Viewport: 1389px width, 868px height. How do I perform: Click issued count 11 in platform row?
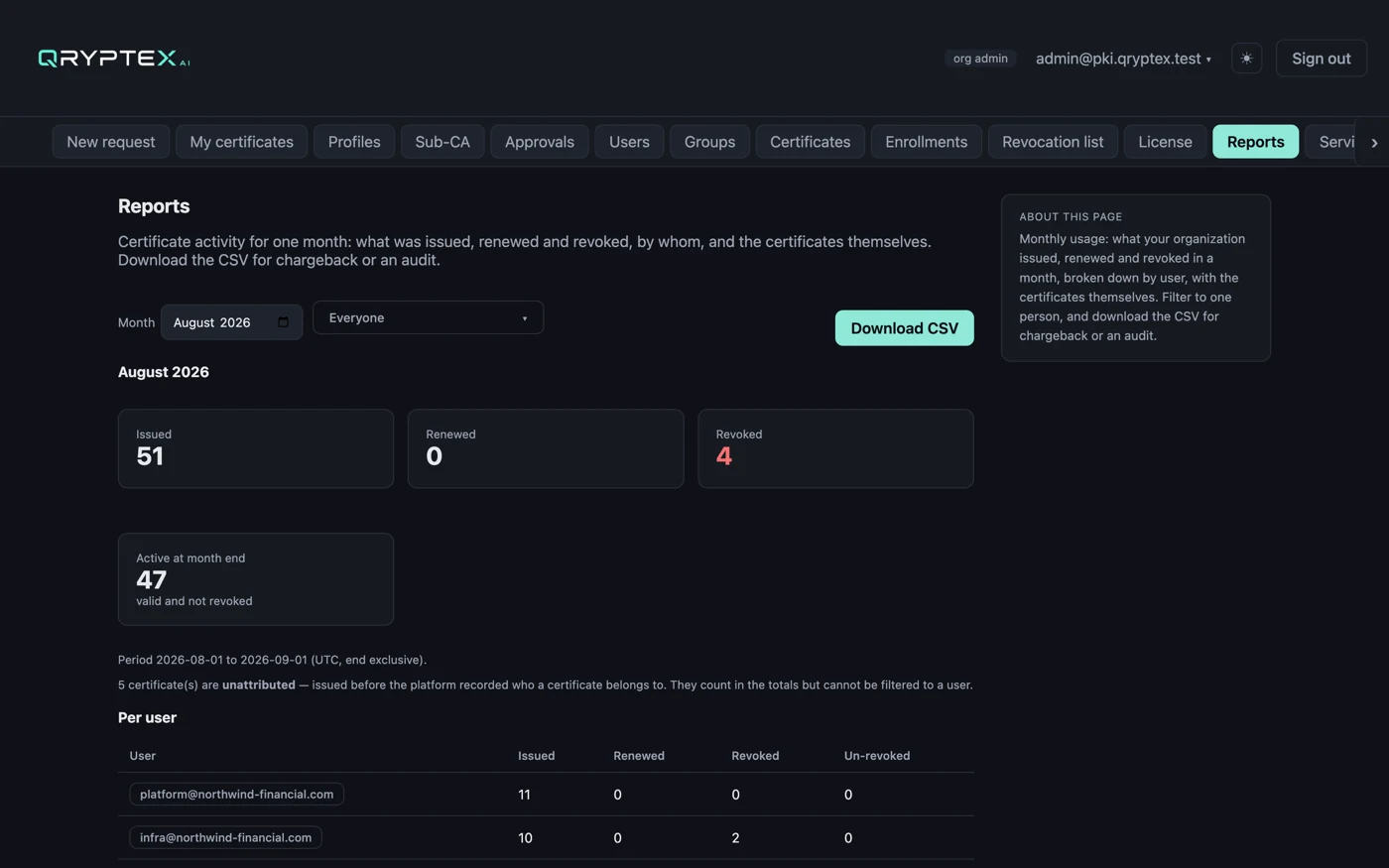pos(524,795)
